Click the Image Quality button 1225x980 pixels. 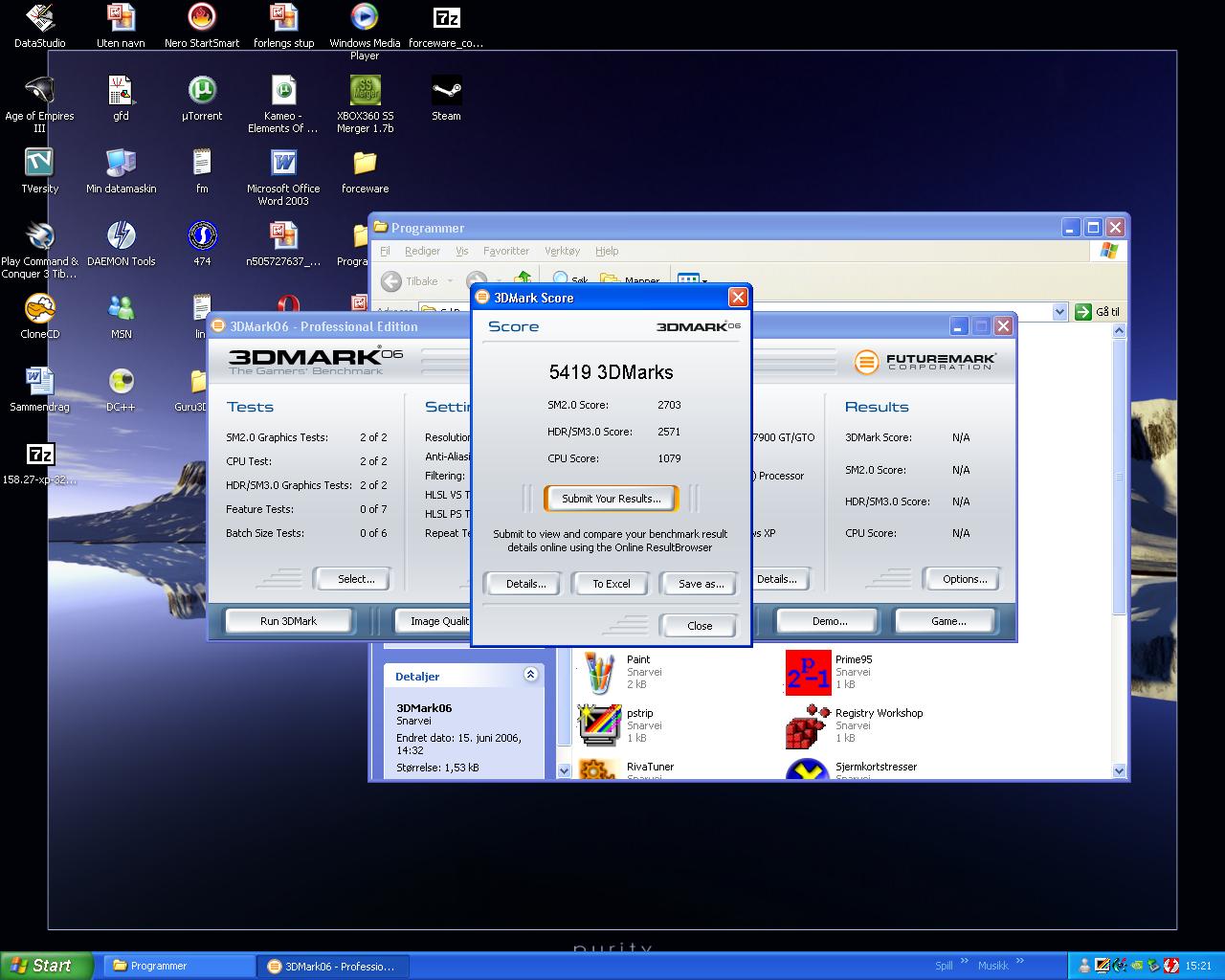coord(434,621)
